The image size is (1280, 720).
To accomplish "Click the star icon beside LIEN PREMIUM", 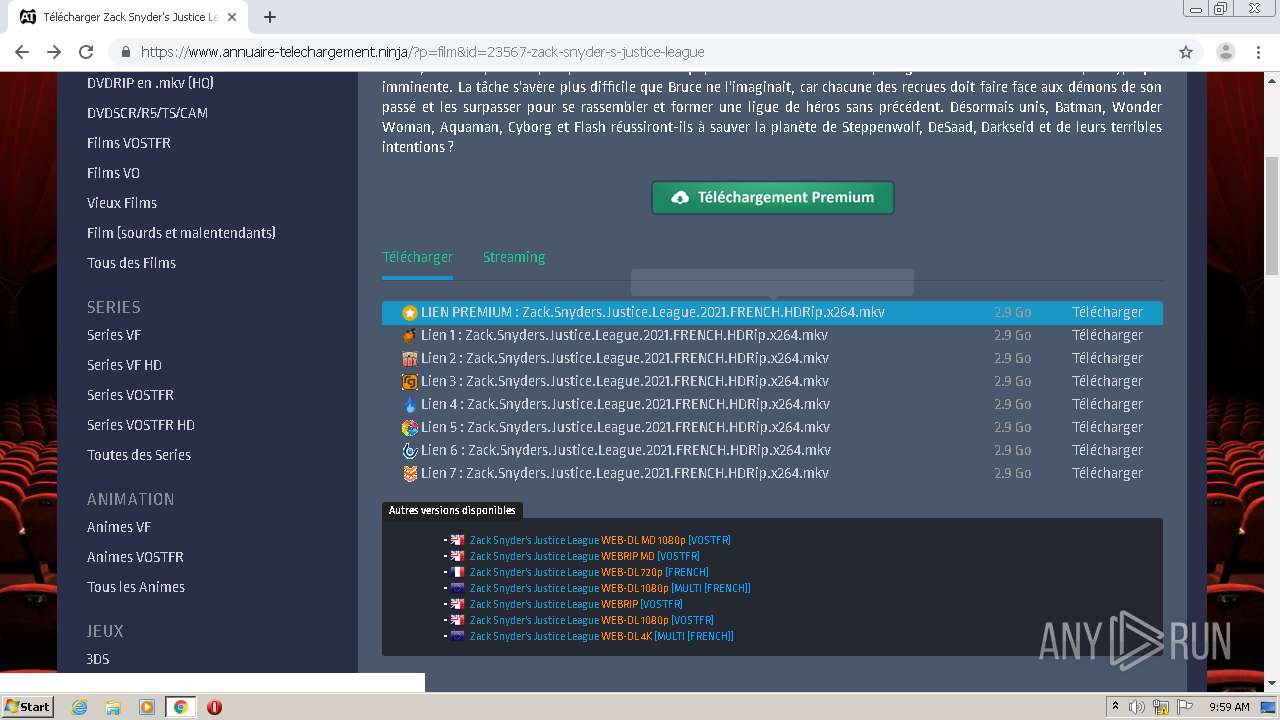I will coord(410,312).
